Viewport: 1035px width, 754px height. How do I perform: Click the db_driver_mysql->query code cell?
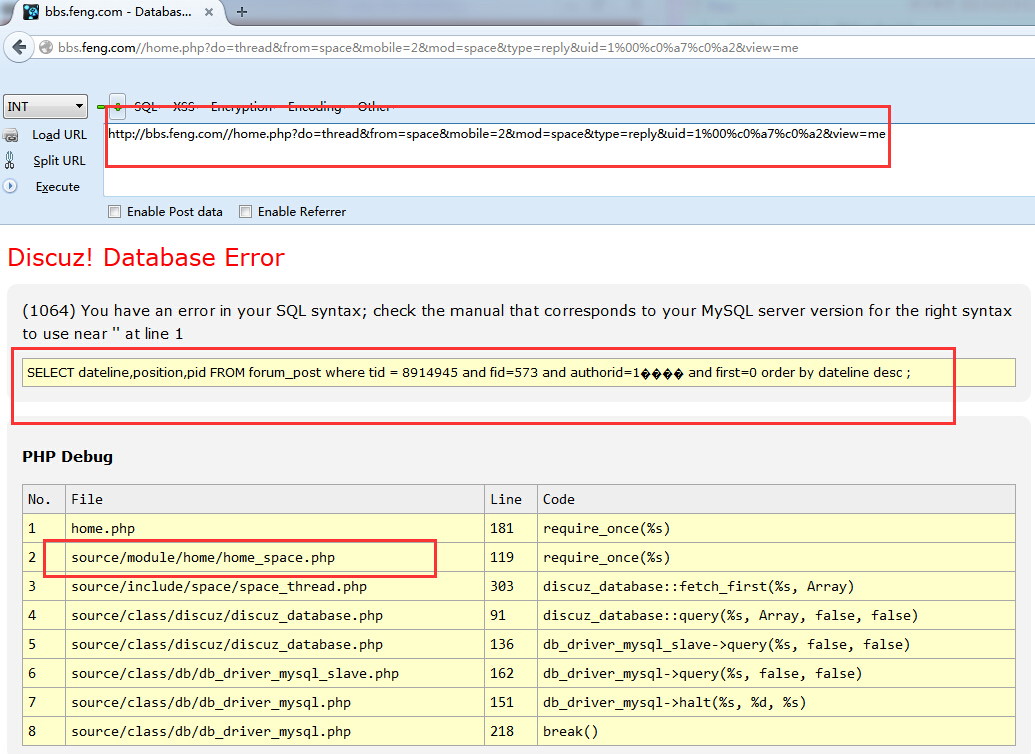(x=776, y=673)
